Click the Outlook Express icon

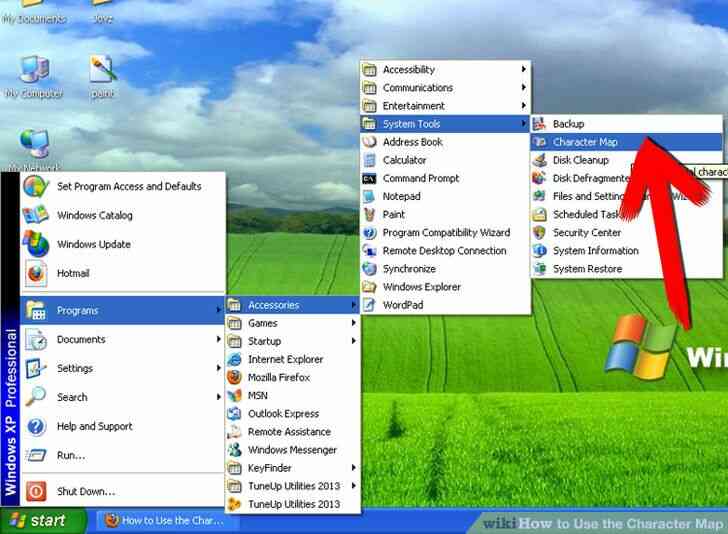click(x=234, y=413)
